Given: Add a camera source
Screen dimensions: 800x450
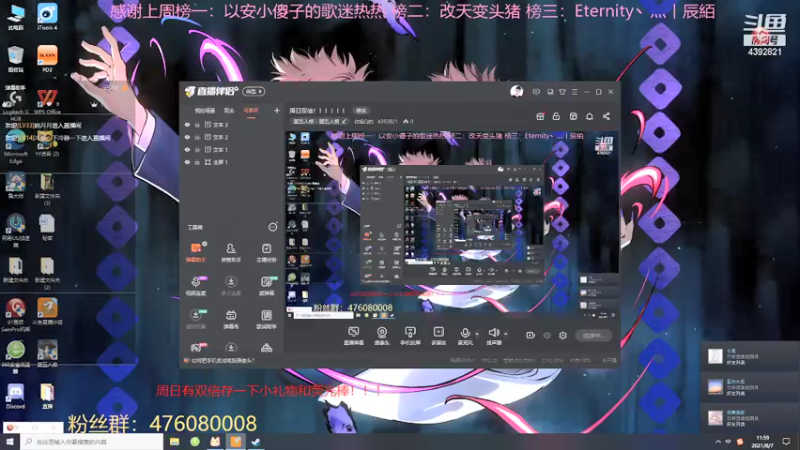Looking at the screenshot, I should [382, 336].
